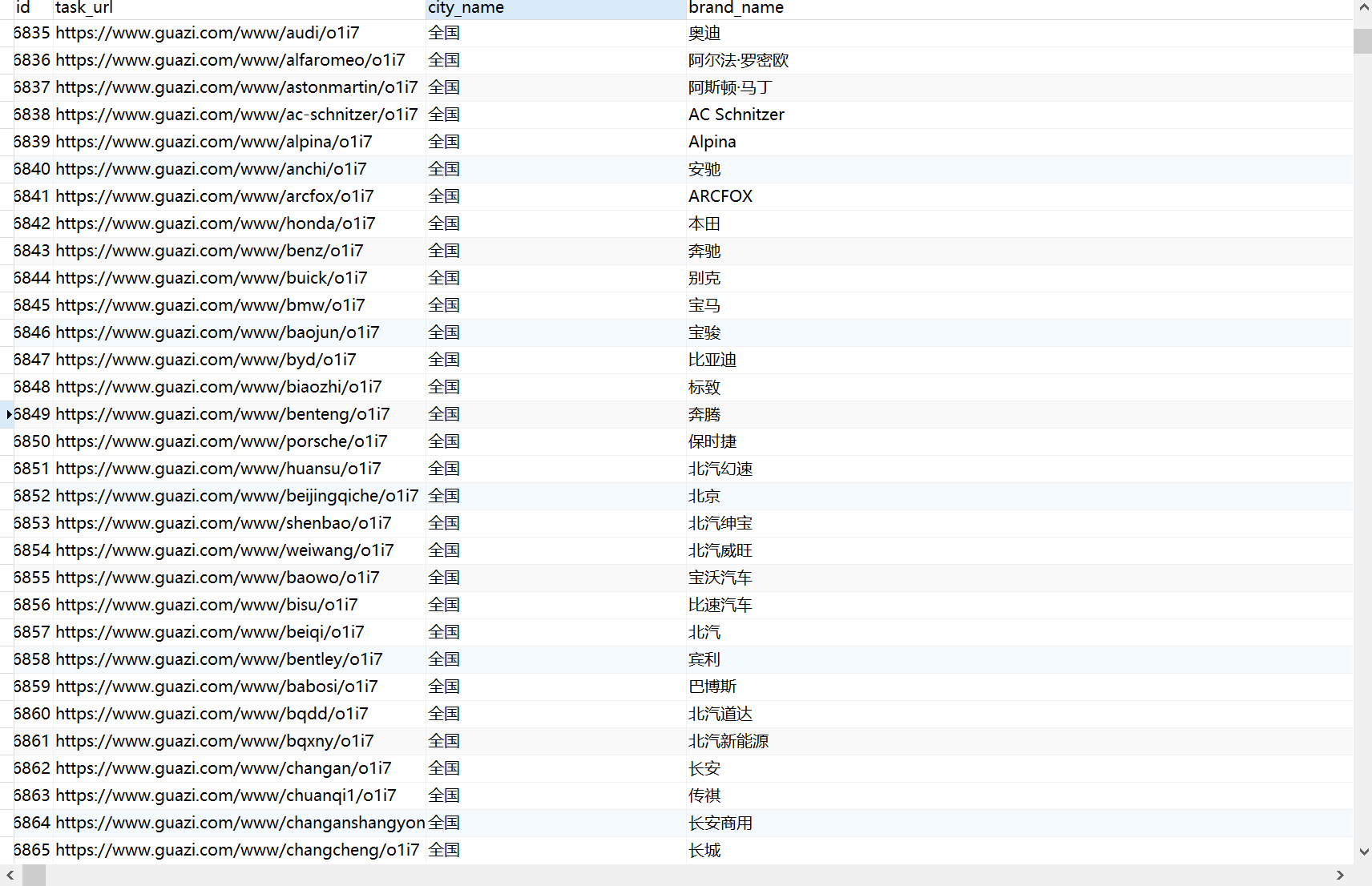Select brand cell 保时捷
The height and width of the screenshot is (886, 1372).
coord(1019,441)
